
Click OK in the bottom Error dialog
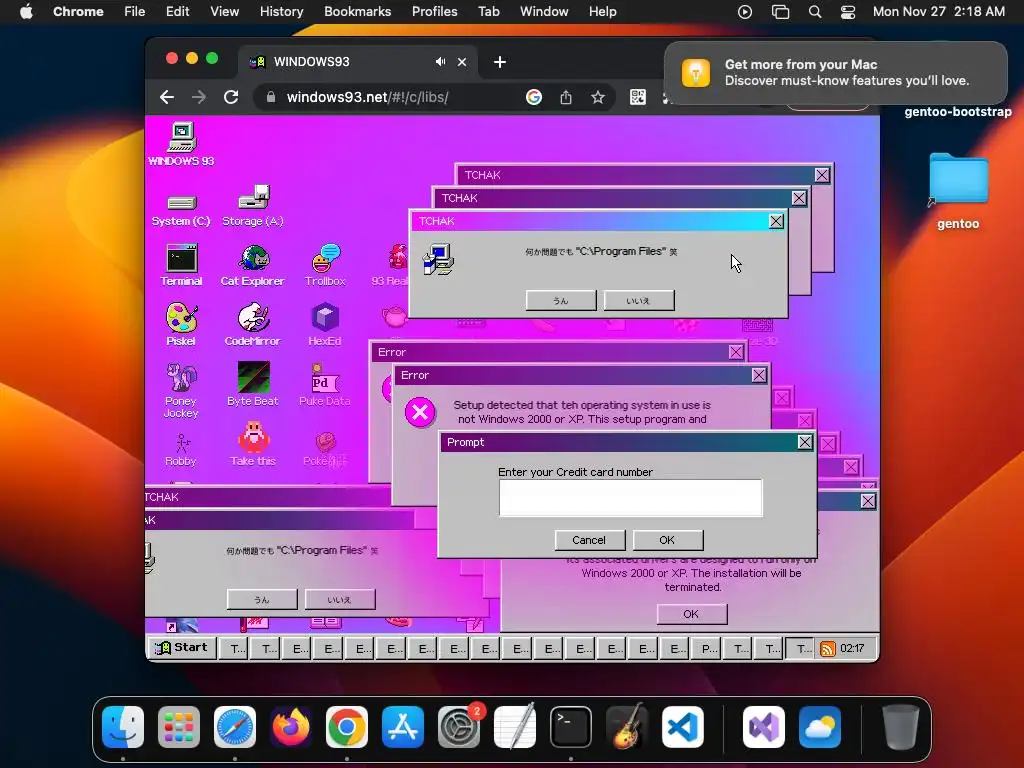(692, 614)
